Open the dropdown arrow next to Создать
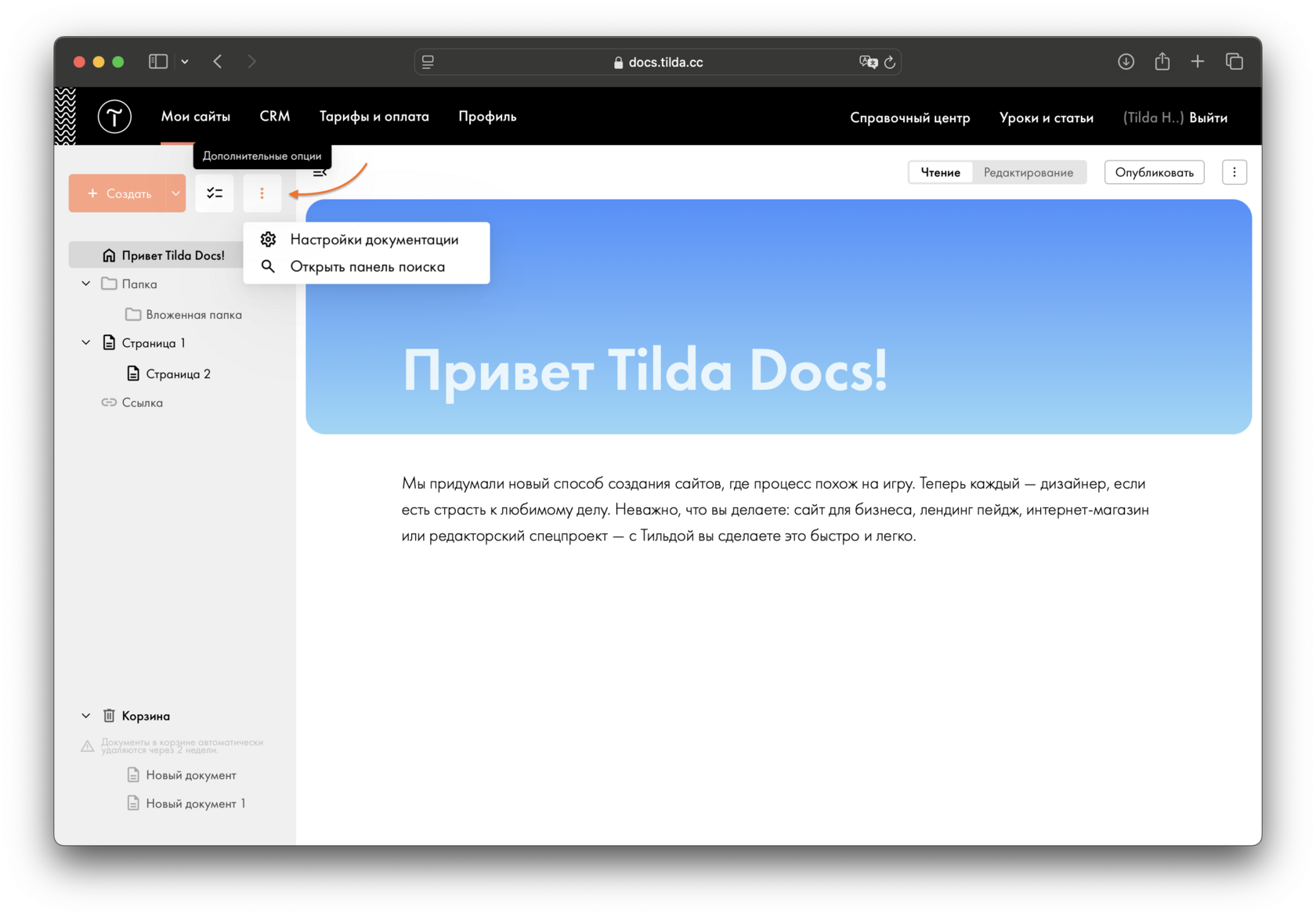The image size is (1316, 917). coord(176,193)
